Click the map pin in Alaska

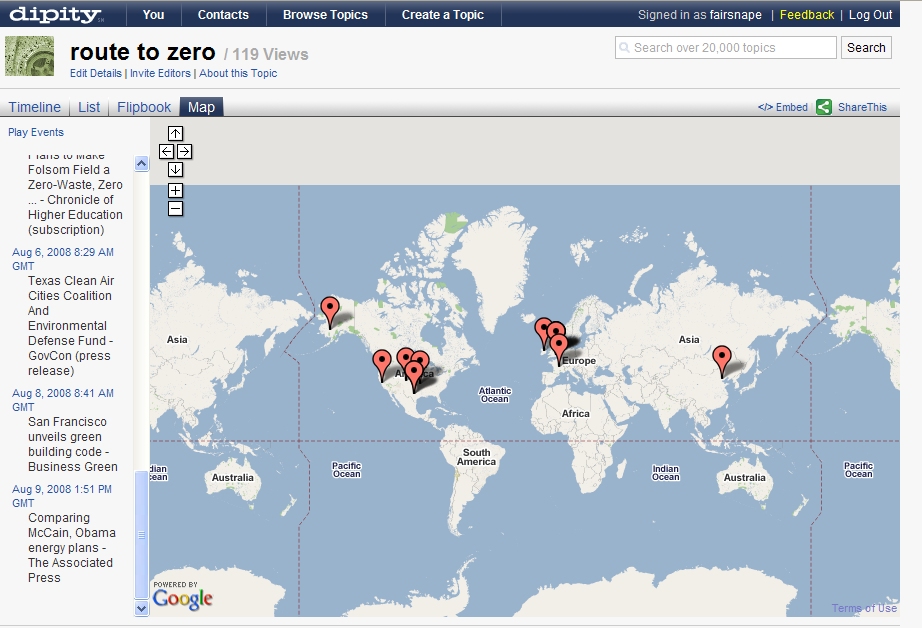[x=330, y=311]
